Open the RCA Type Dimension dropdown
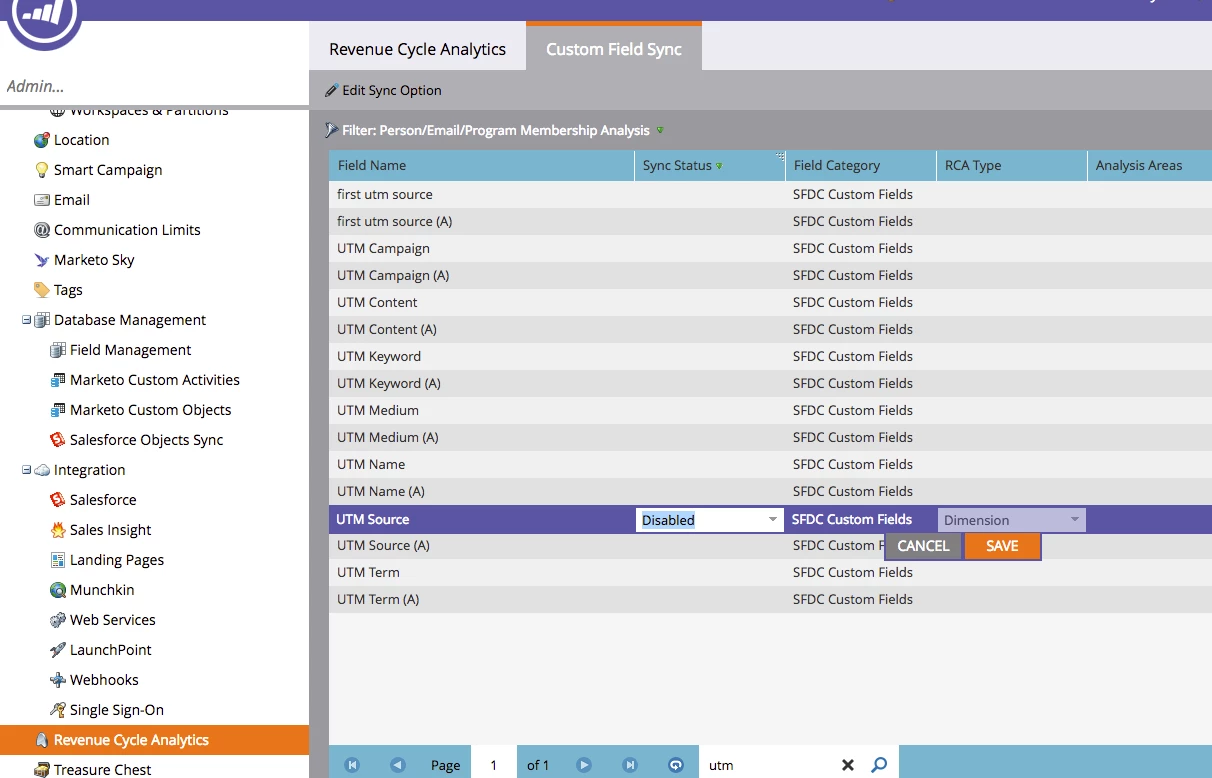1212x778 pixels. (1075, 520)
